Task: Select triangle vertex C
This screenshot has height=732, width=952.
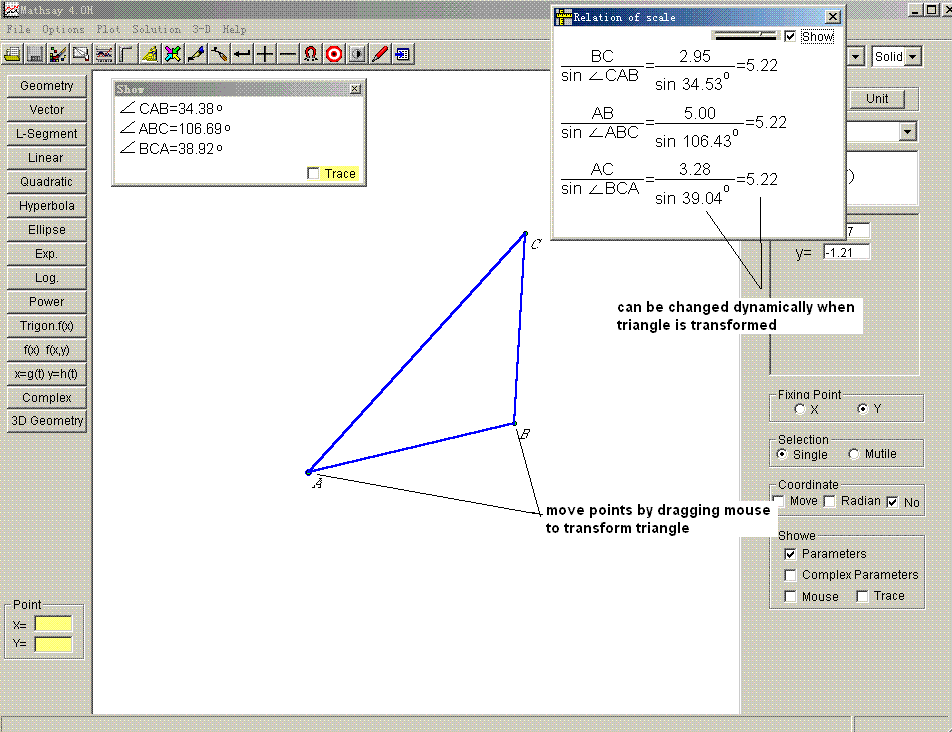Action: [x=525, y=233]
